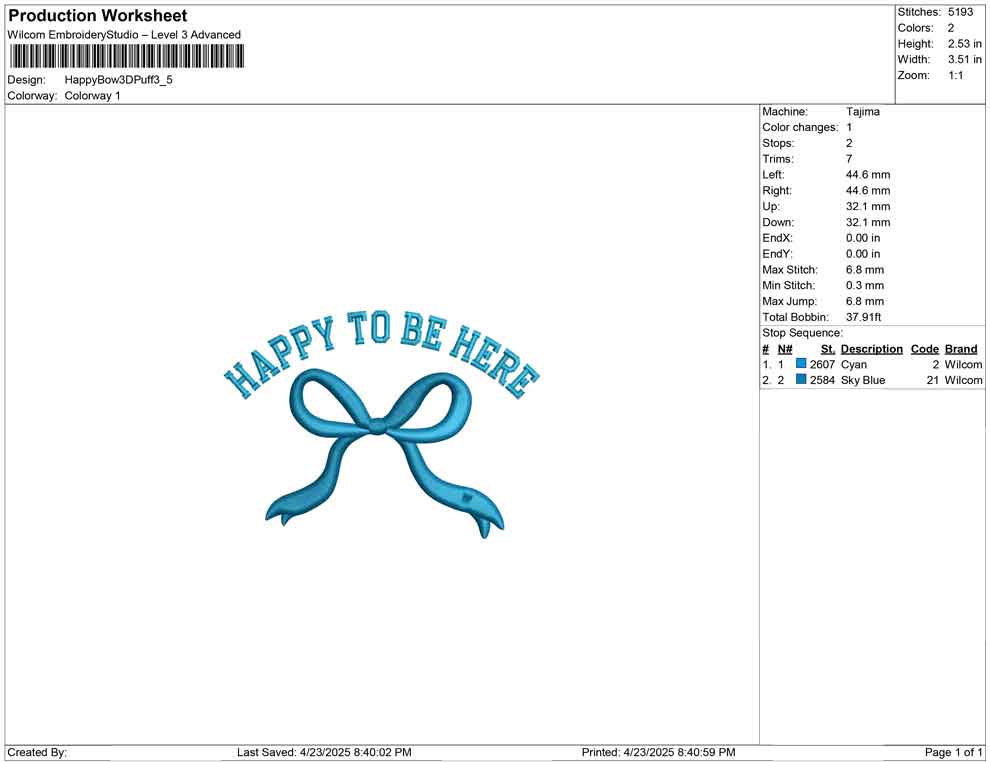Select the code '21' in the Sky Blue row
This screenshot has width=990, height=762.
pos(933,380)
